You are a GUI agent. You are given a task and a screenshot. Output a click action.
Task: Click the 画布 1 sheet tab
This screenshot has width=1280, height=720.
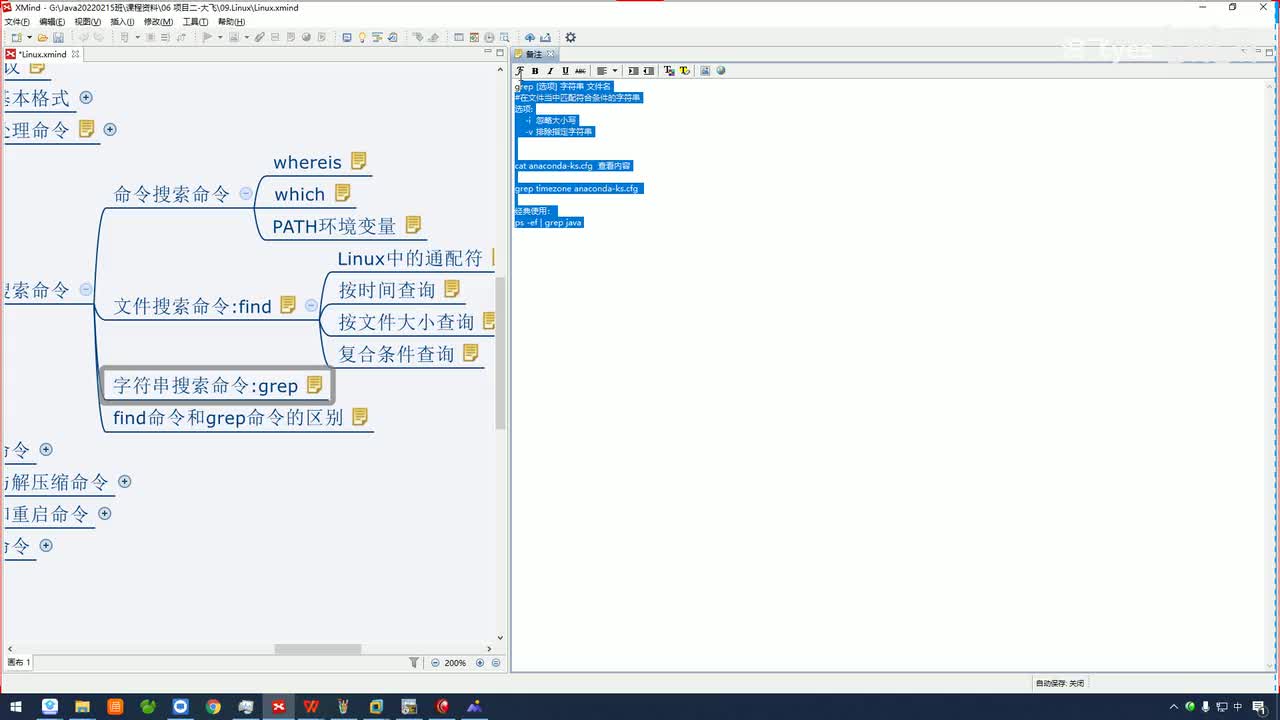[x=19, y=663]
